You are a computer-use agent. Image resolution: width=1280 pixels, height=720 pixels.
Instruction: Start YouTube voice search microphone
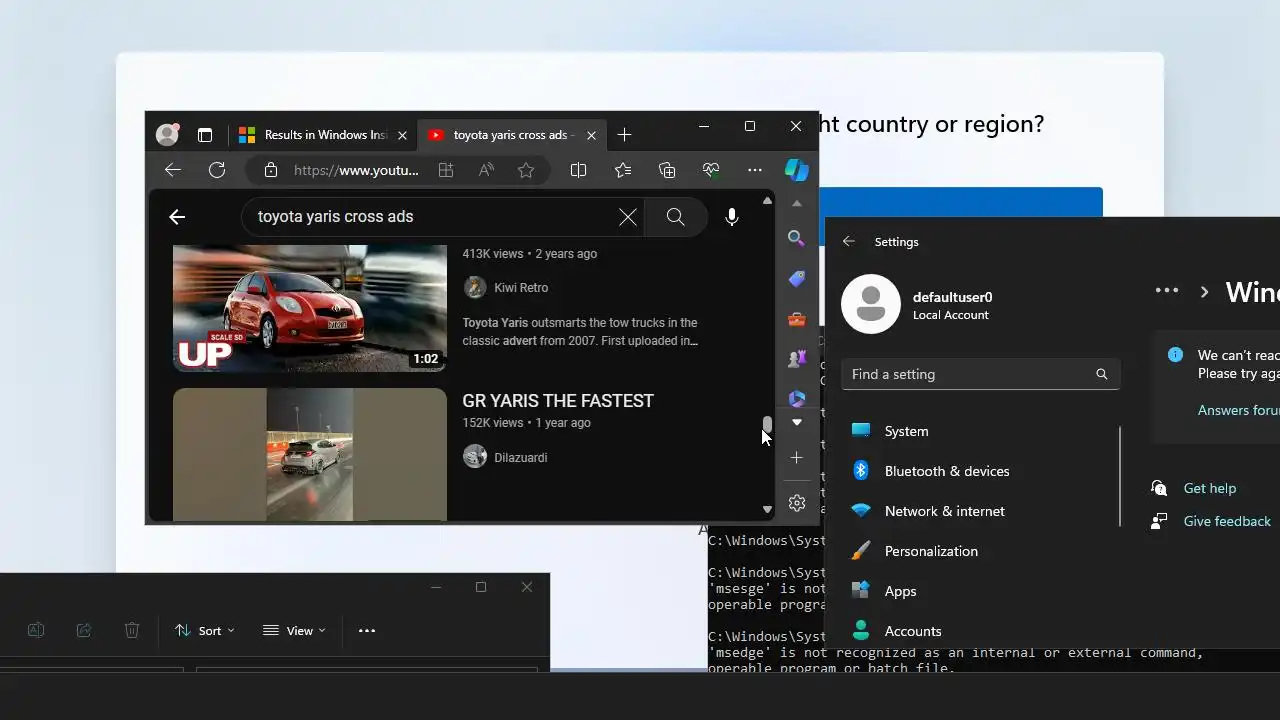pos(732,217)
